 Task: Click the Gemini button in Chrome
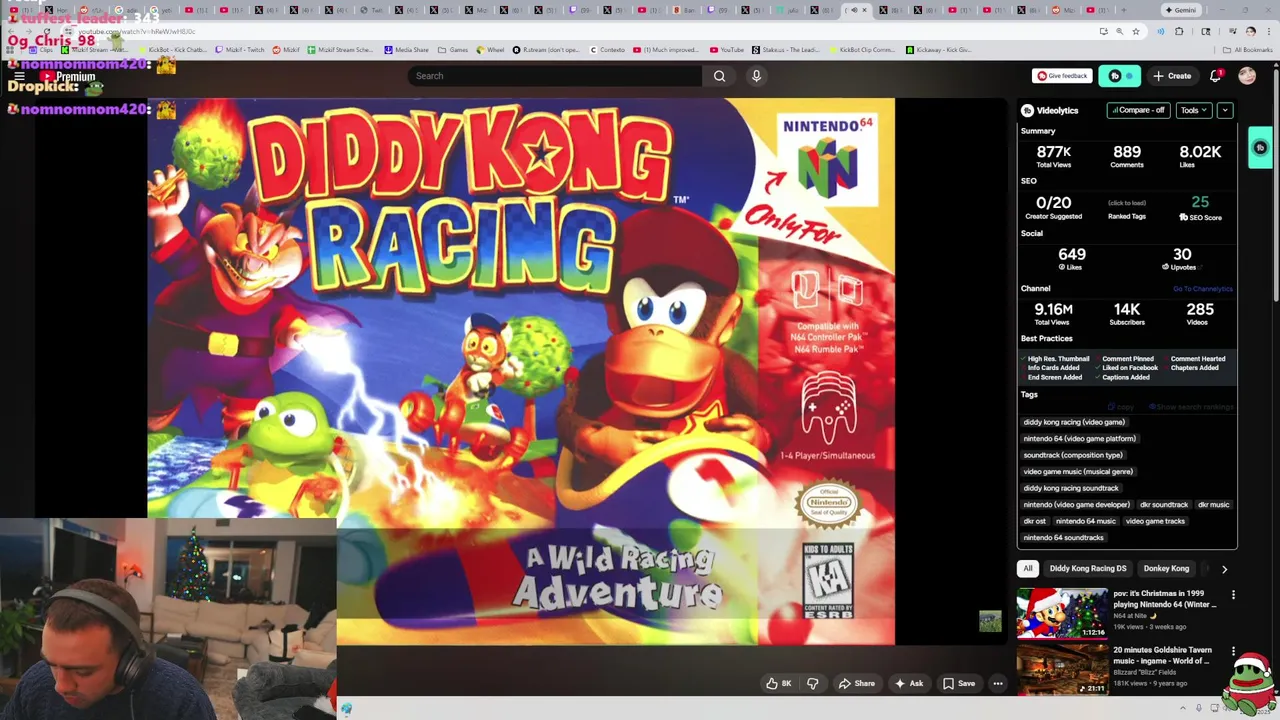pos(1180,10)
